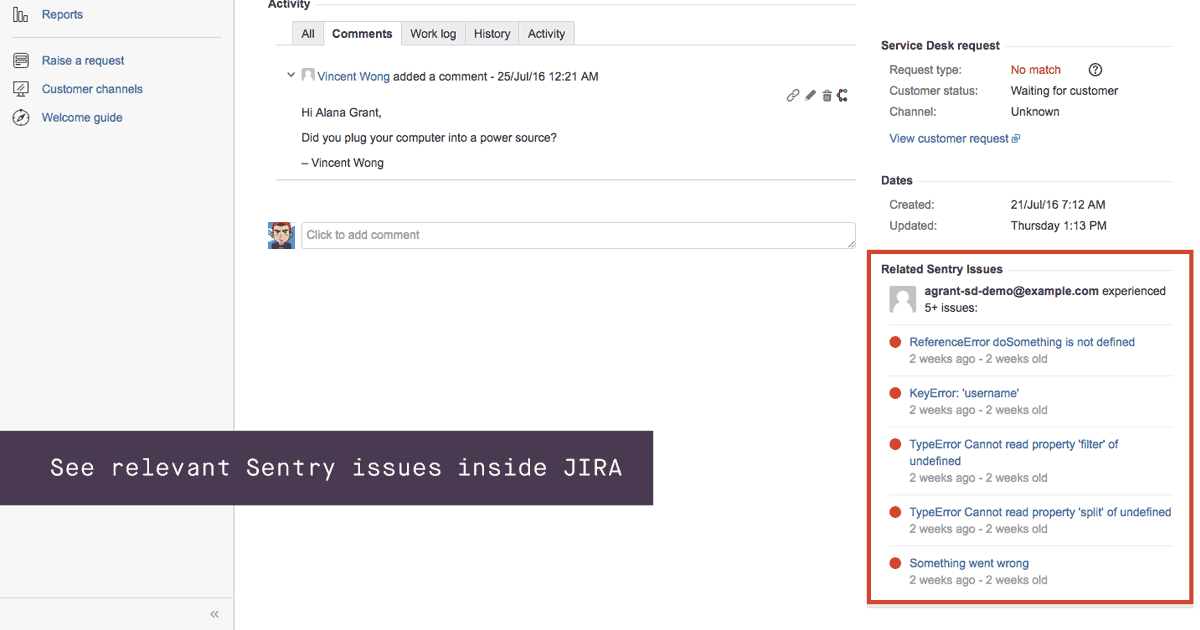Delete the comment using trash icon

point(826,95)
